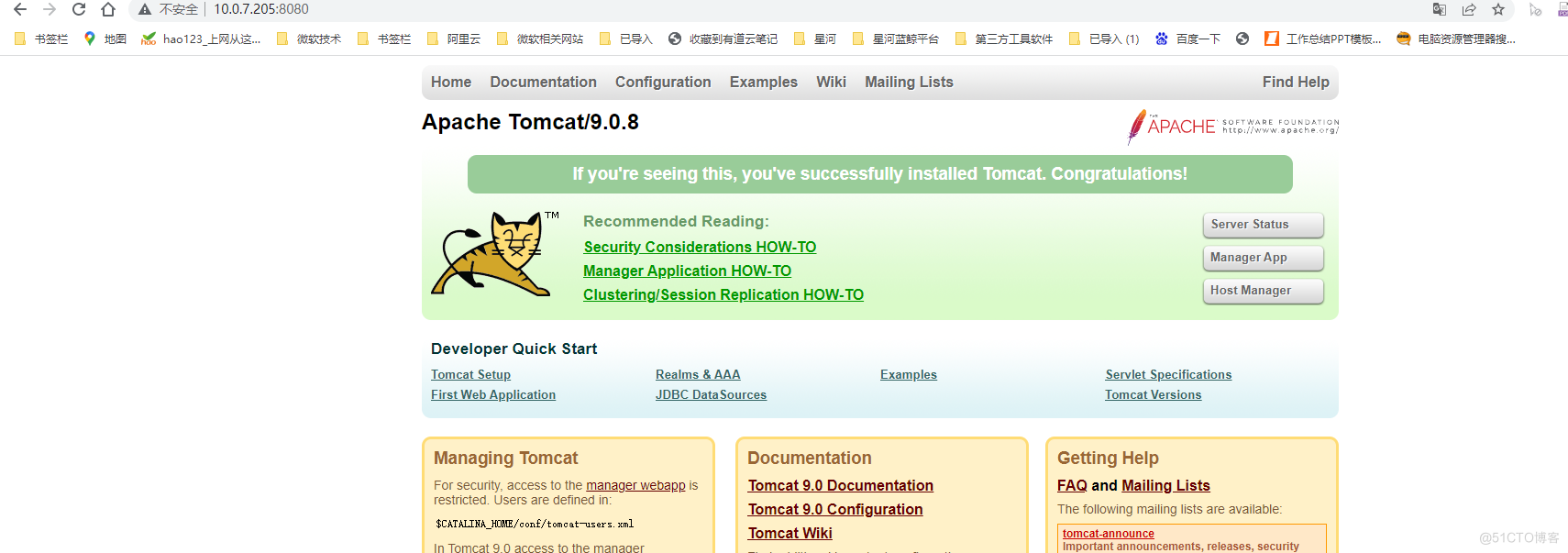This screenshot has height=553, width=1568.
Task: Open the Realms & AAA link
Action: click(698, 374)
